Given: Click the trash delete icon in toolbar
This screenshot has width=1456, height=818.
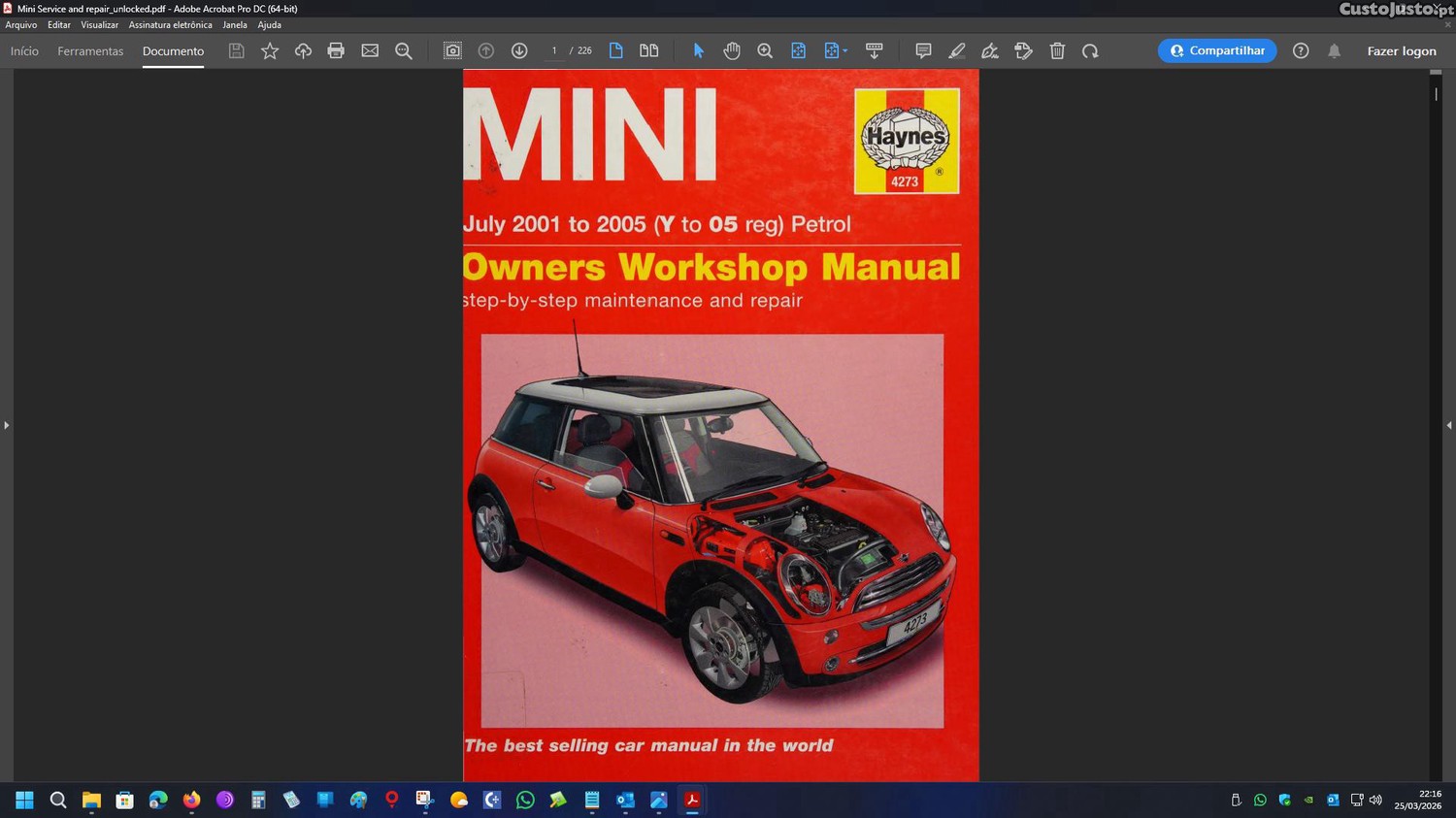Looking at the screenshot, I should pyautogui.click(x=1057, y=51).
